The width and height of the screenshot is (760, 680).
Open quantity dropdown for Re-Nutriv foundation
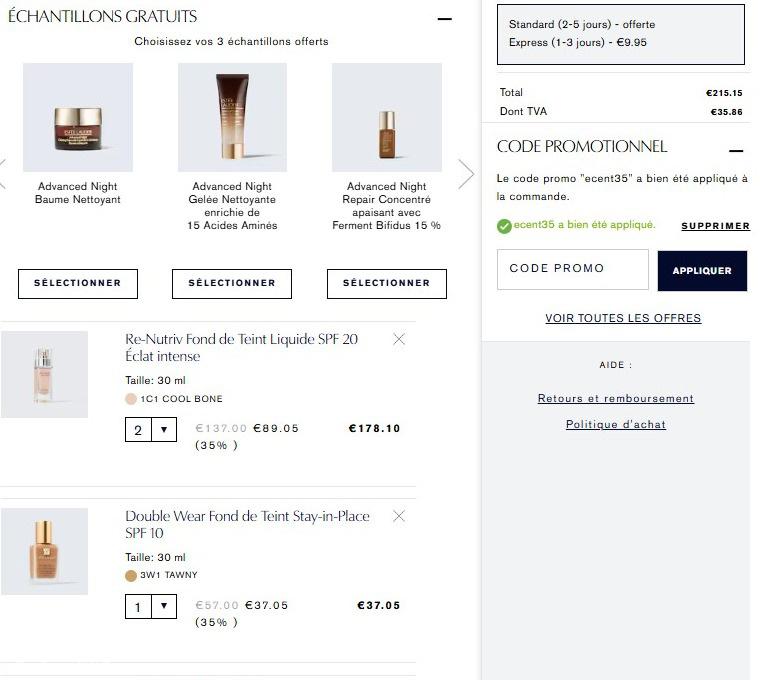click(x=151, y=430)
